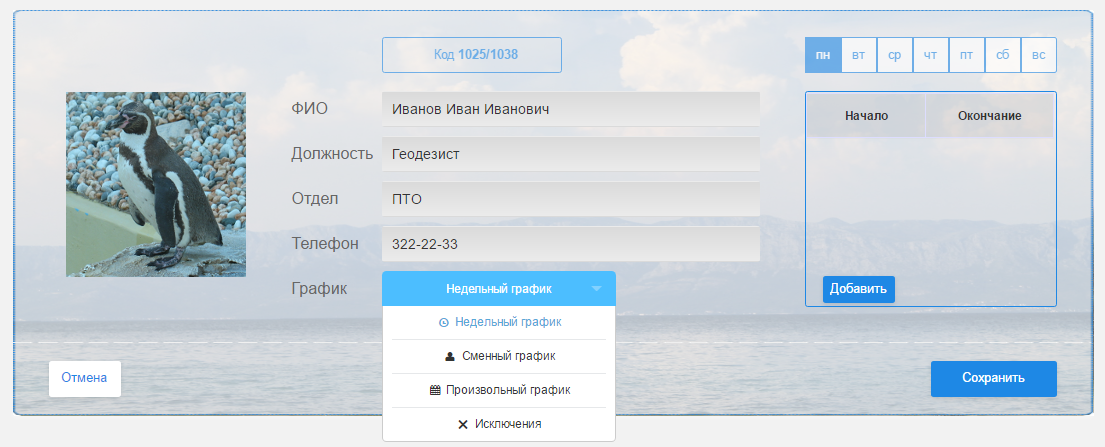The height and width of the screenshot is (447, 1105).
Task: Choose Исключения option
Action: tap(499, 424)
